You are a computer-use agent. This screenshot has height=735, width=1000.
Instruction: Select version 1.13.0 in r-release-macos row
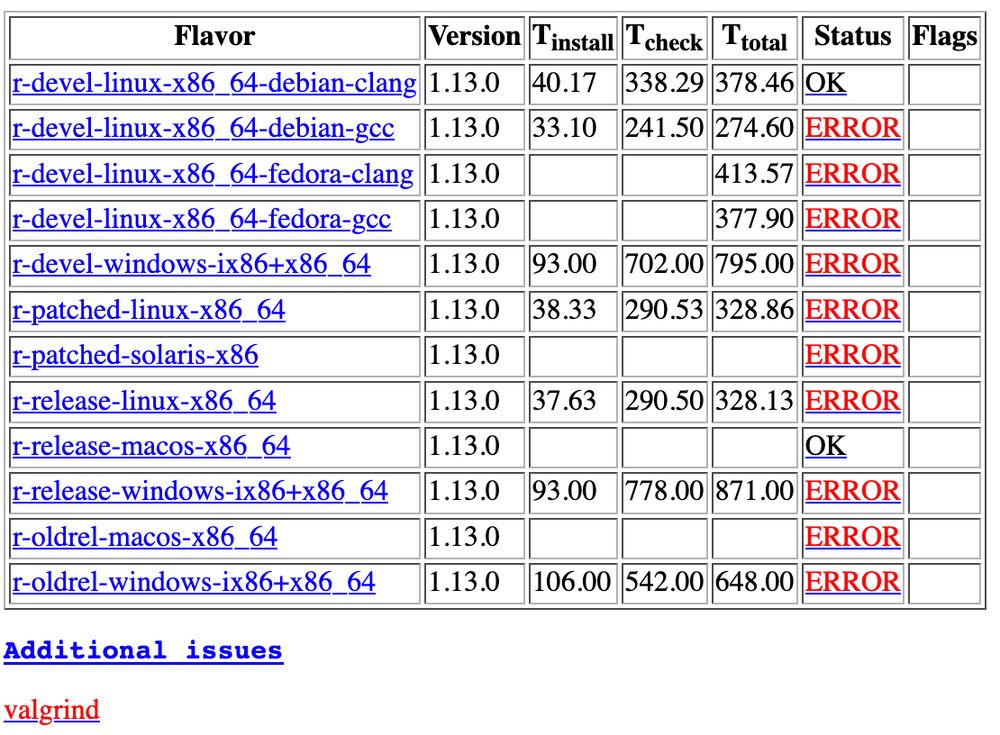pos(464,447)
